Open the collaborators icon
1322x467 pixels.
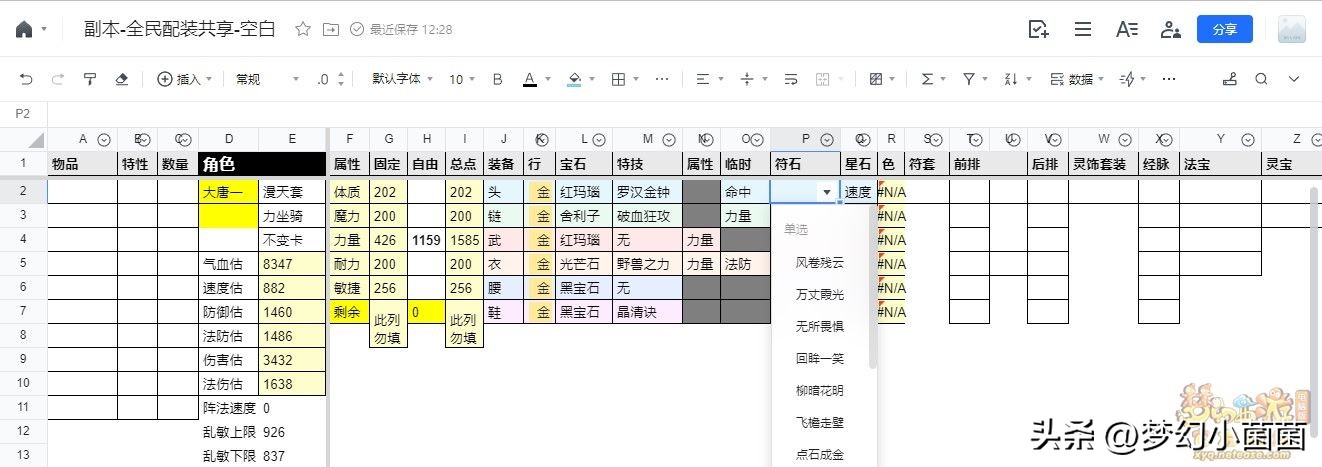1170,29
